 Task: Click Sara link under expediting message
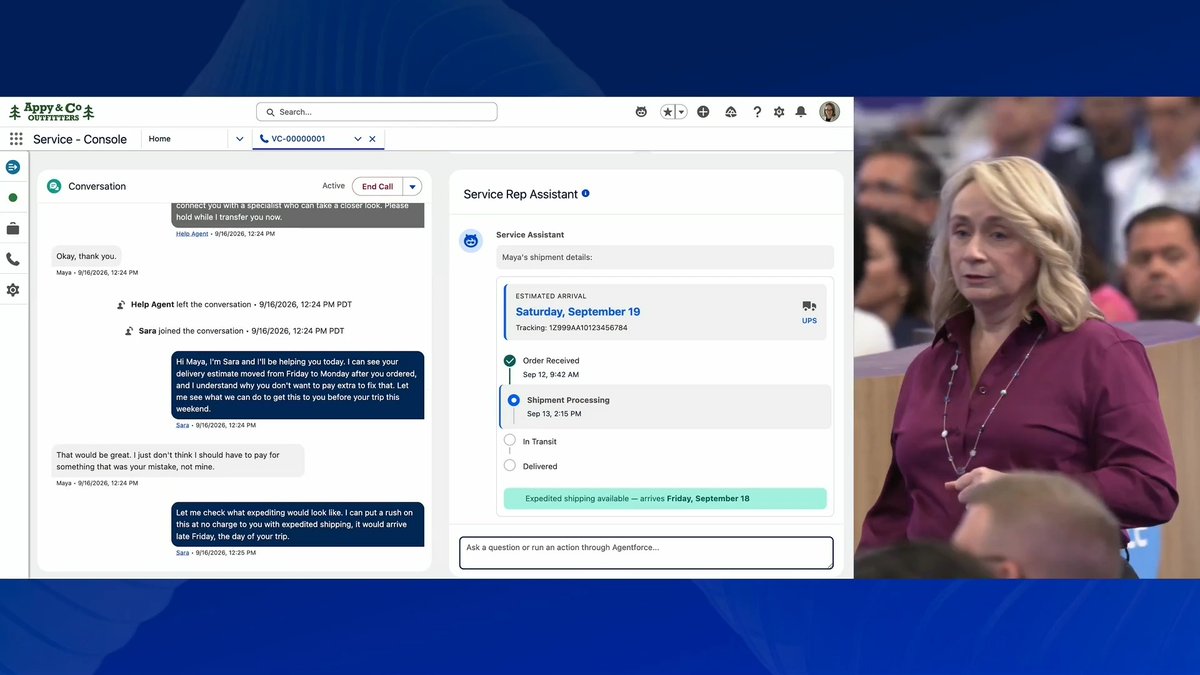(x=182, y=552)
